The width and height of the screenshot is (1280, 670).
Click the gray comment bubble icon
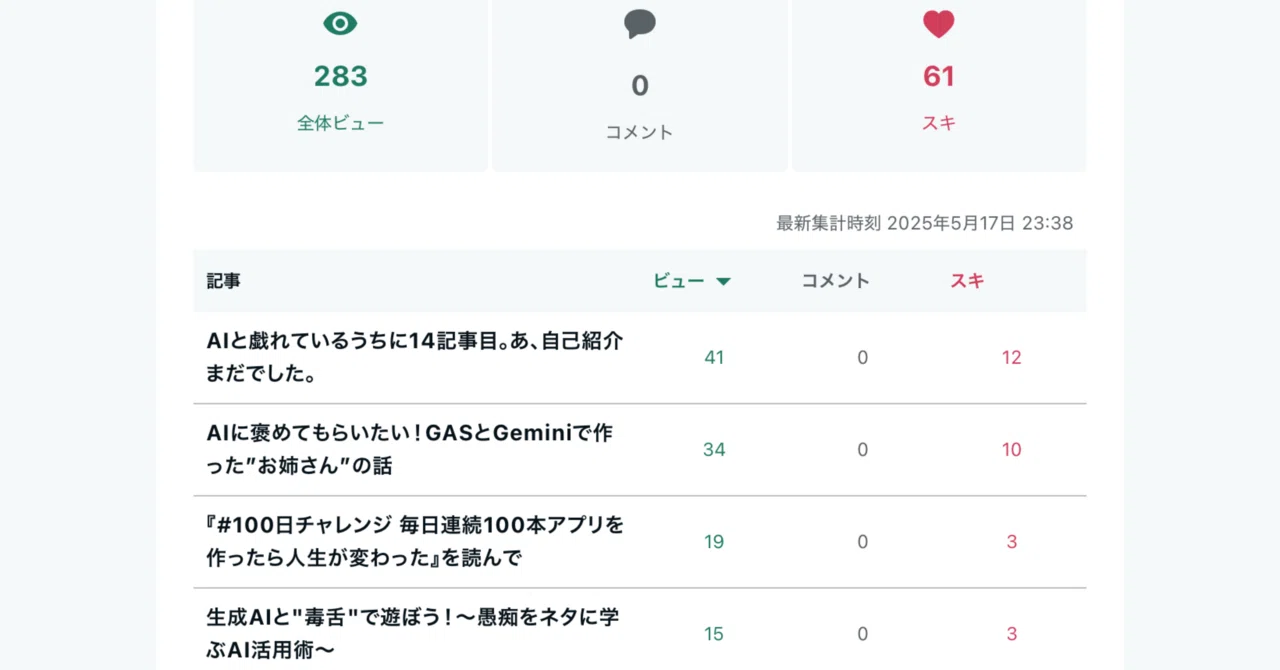click(640, 24)
